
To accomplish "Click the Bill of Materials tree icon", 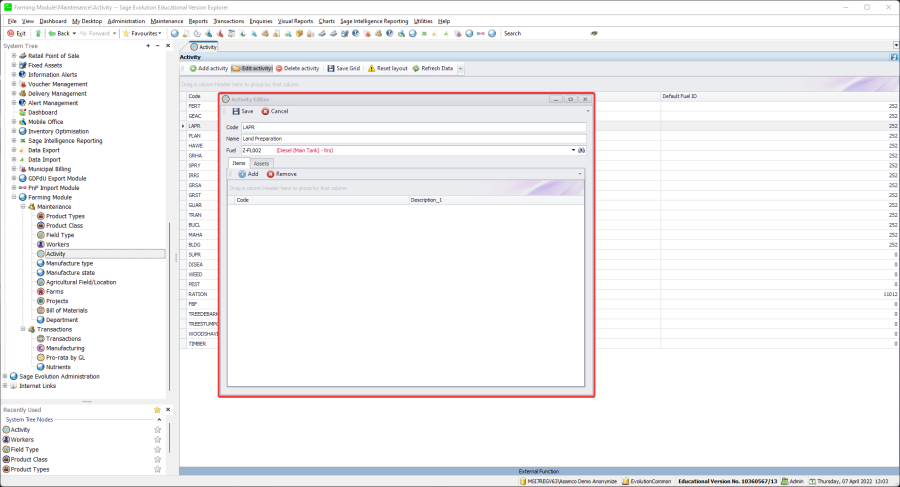I will point(40,310).
